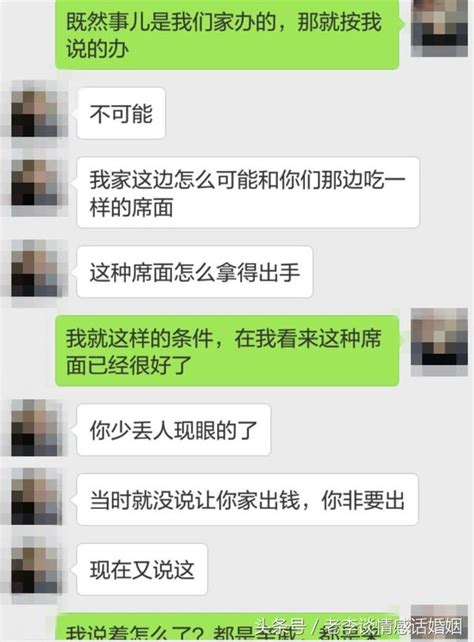This screenshot has width=474, height=642.
Task: Tap avatar next to '你少丢人现眼的了' message
Action: [36, 428]
